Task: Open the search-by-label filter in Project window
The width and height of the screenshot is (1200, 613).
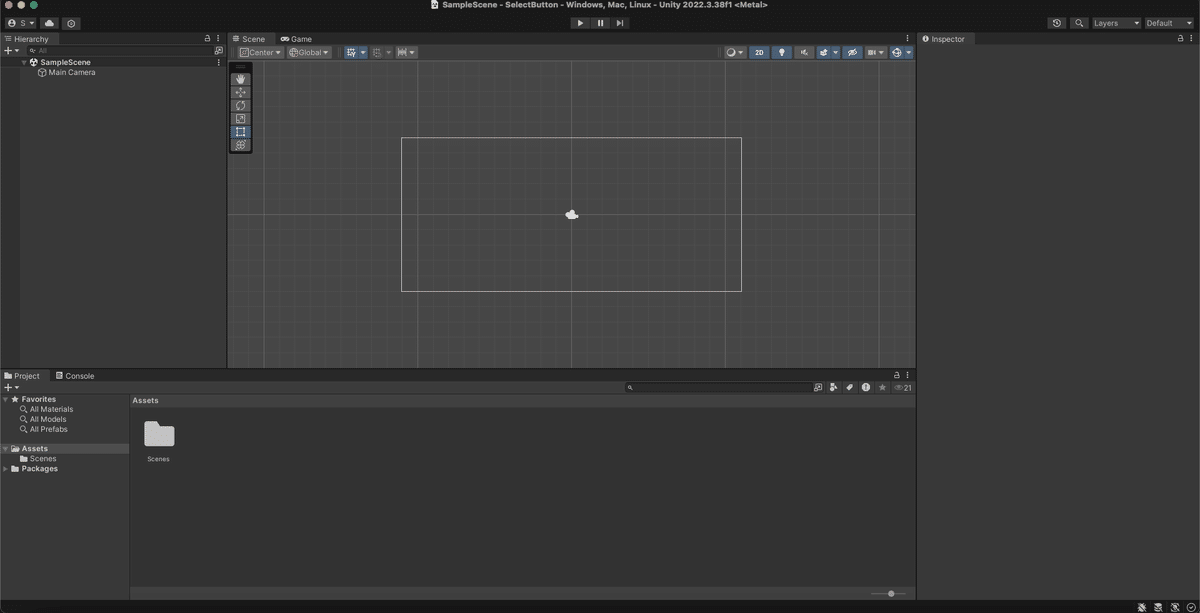Action: pos(849,387)
